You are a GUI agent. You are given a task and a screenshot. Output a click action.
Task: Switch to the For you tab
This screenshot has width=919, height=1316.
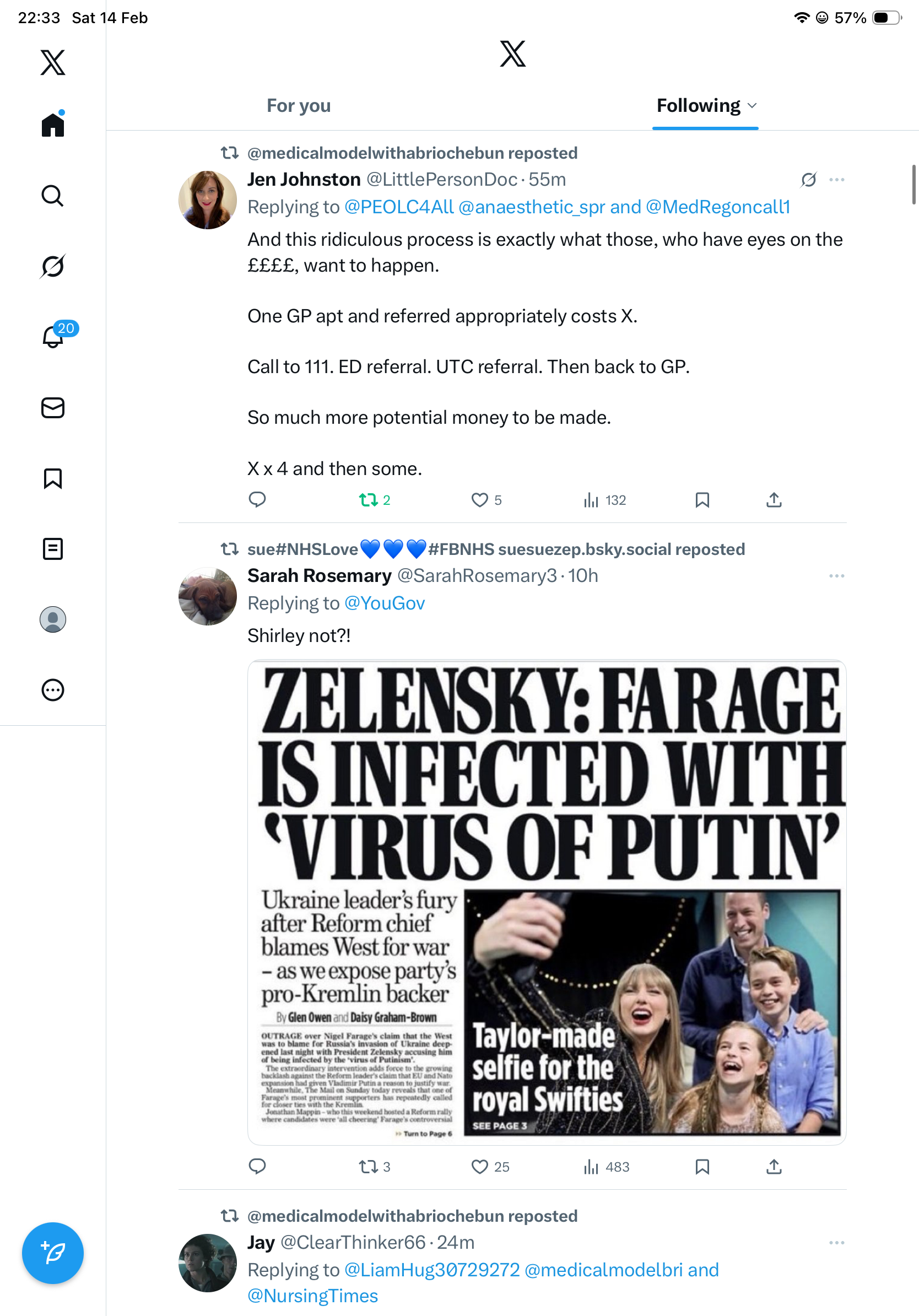point(299,106)
